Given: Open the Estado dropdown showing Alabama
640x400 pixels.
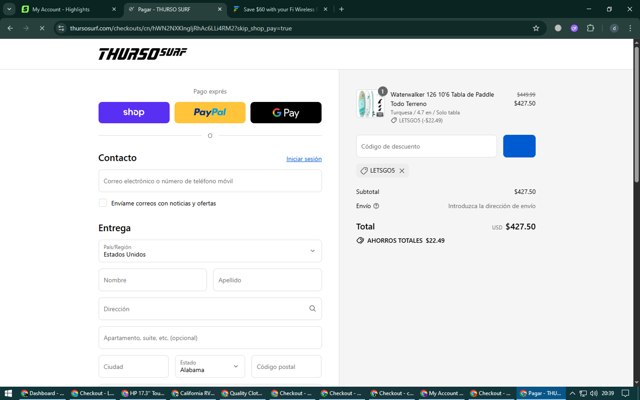Looking at the screenshot, I should 210,367.
